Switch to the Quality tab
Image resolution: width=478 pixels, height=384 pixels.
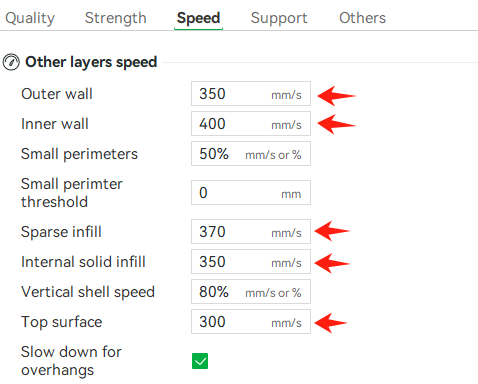(30, 18)
